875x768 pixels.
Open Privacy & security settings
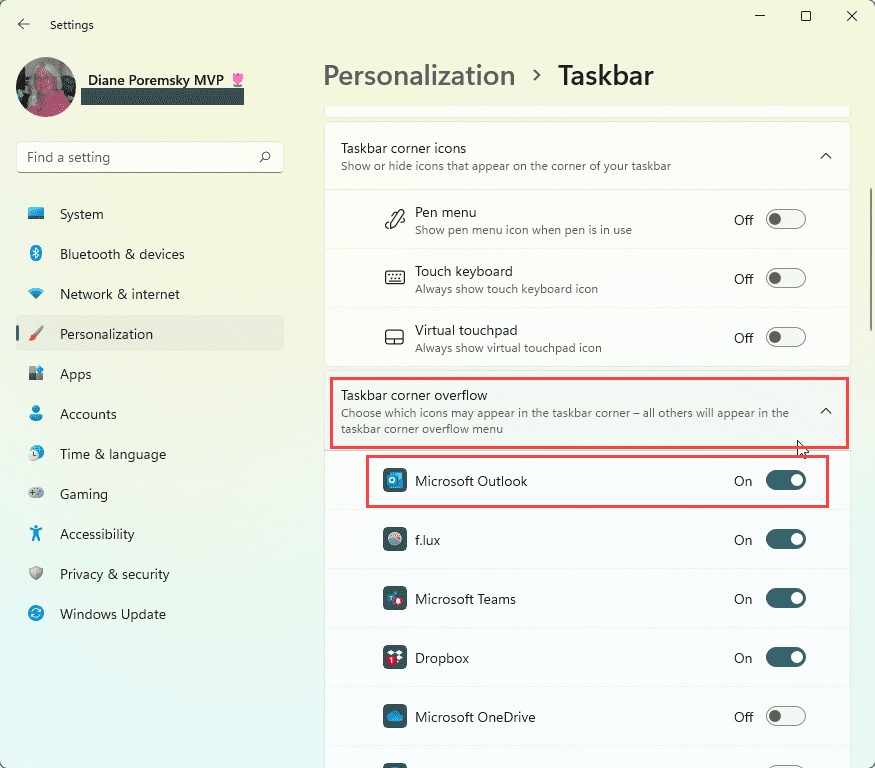click(150, 574)
